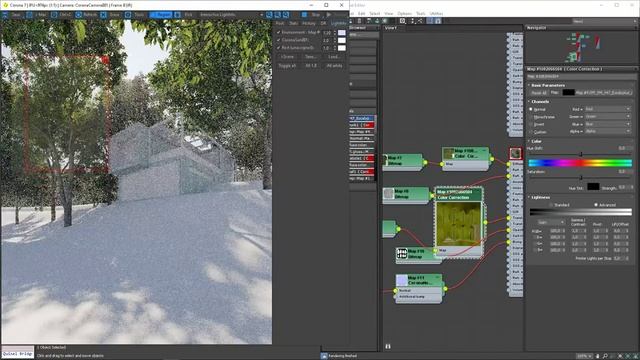Click the Lay Out Children icon in Slate toolbar
640x360 pixels.
click(x=420, y=21)
